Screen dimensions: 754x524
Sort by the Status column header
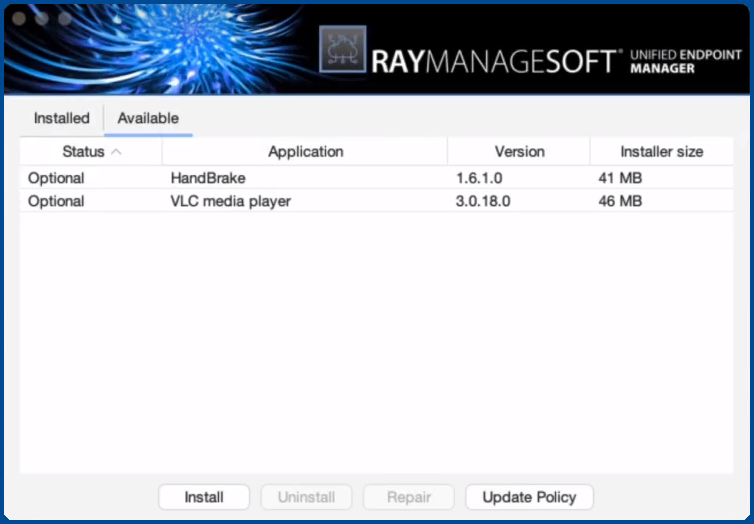point(91,152)
